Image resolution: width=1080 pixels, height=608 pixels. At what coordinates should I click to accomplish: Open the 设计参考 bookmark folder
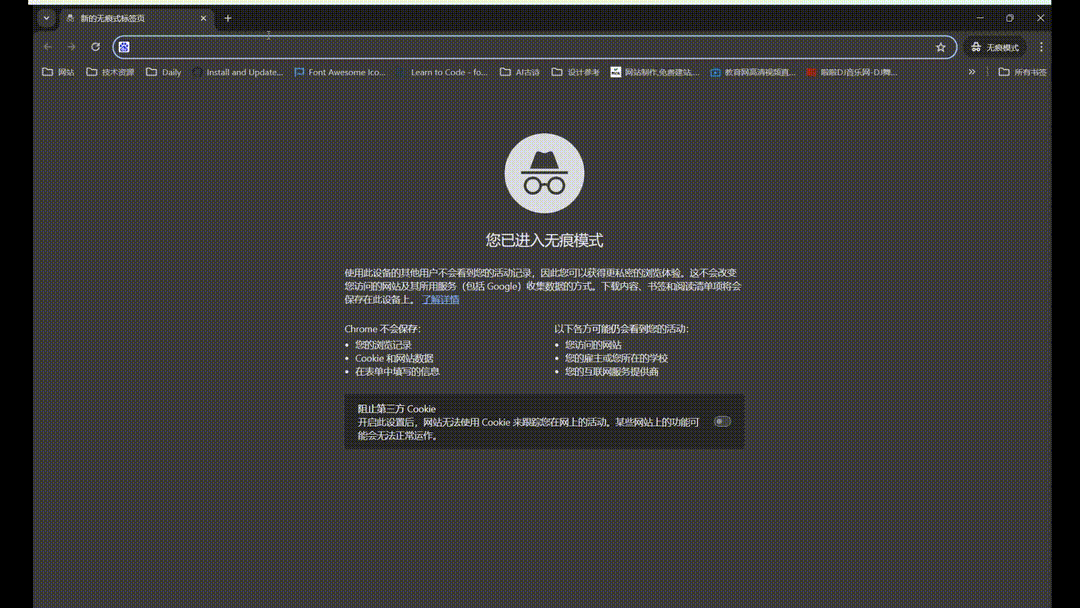pos(576,72)
